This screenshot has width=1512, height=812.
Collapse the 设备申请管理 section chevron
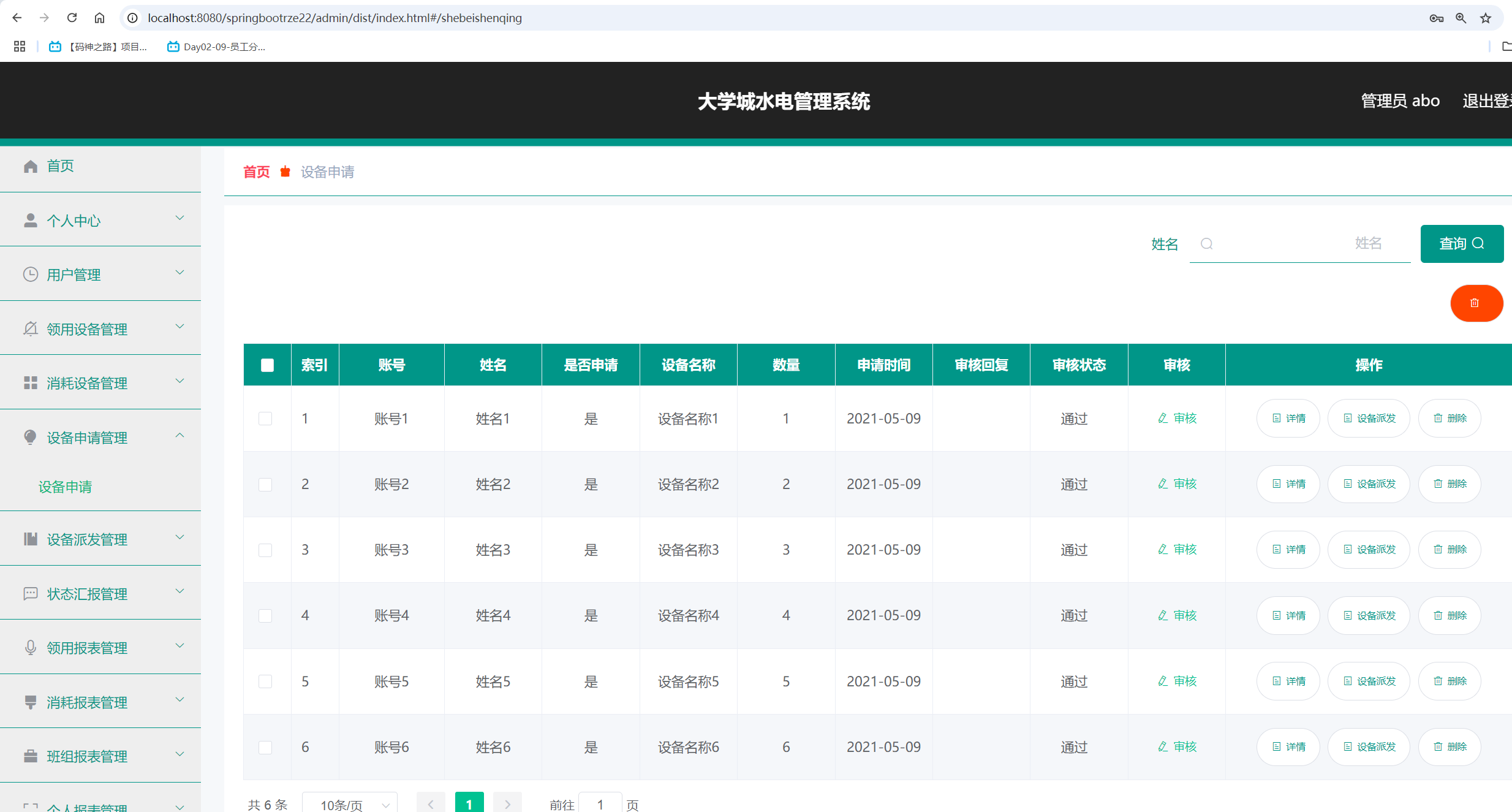point(180,436)
